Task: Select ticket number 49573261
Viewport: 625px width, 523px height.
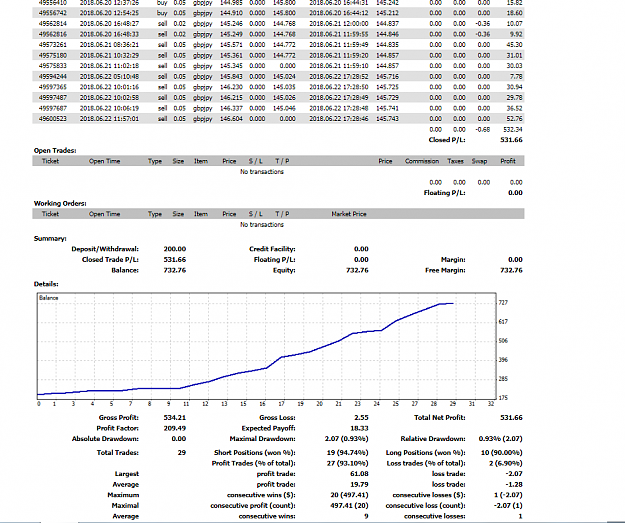Action: click(x=53, y=45)
